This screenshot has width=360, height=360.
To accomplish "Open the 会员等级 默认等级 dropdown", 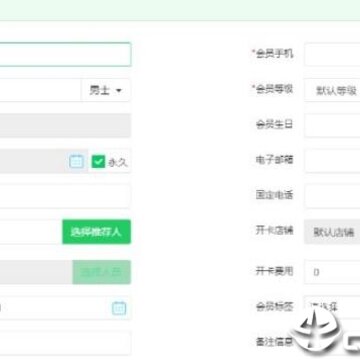I will coord(332,90).
